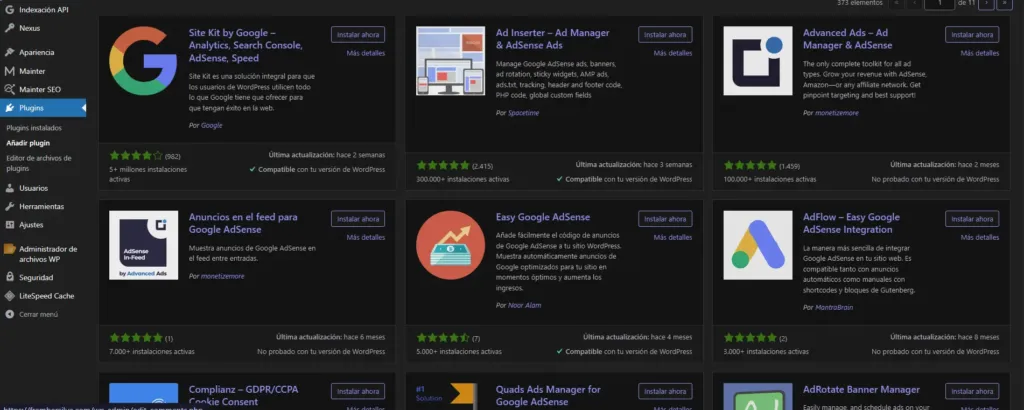Collapse the sidebar with Cerrar menú
The height and width of the screenshot is (410, 1024).
[x=37, y=314]
